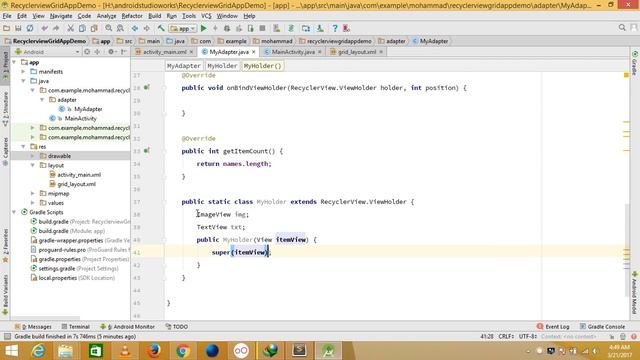This screenshot has height=360, width=640.
Task: Click the Find magnifier icon
Action: coord(109,28)
